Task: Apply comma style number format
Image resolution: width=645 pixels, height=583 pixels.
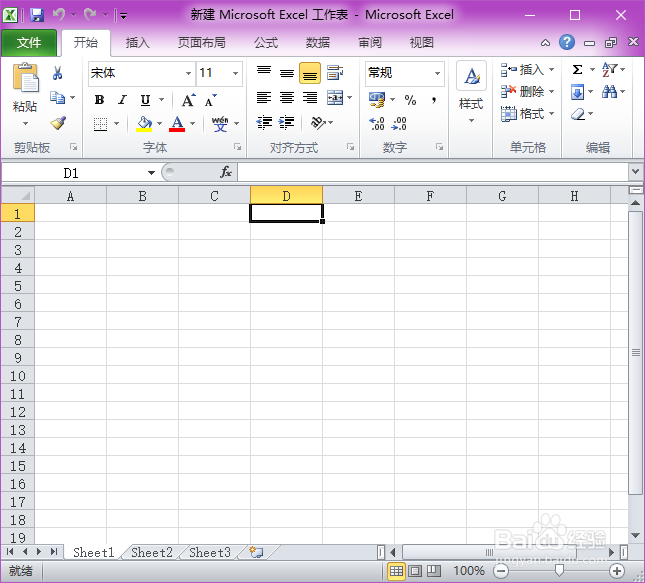Action: coord(434,100)
